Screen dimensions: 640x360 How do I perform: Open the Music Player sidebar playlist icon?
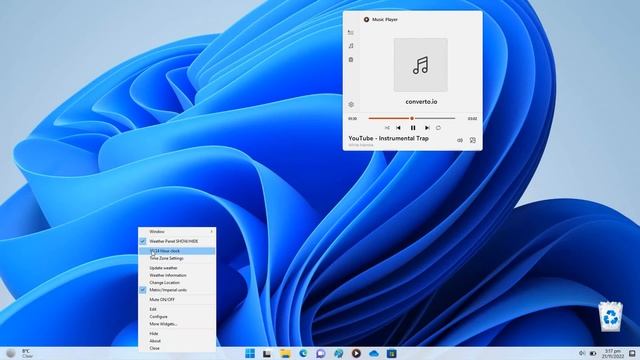coord(351,32)
